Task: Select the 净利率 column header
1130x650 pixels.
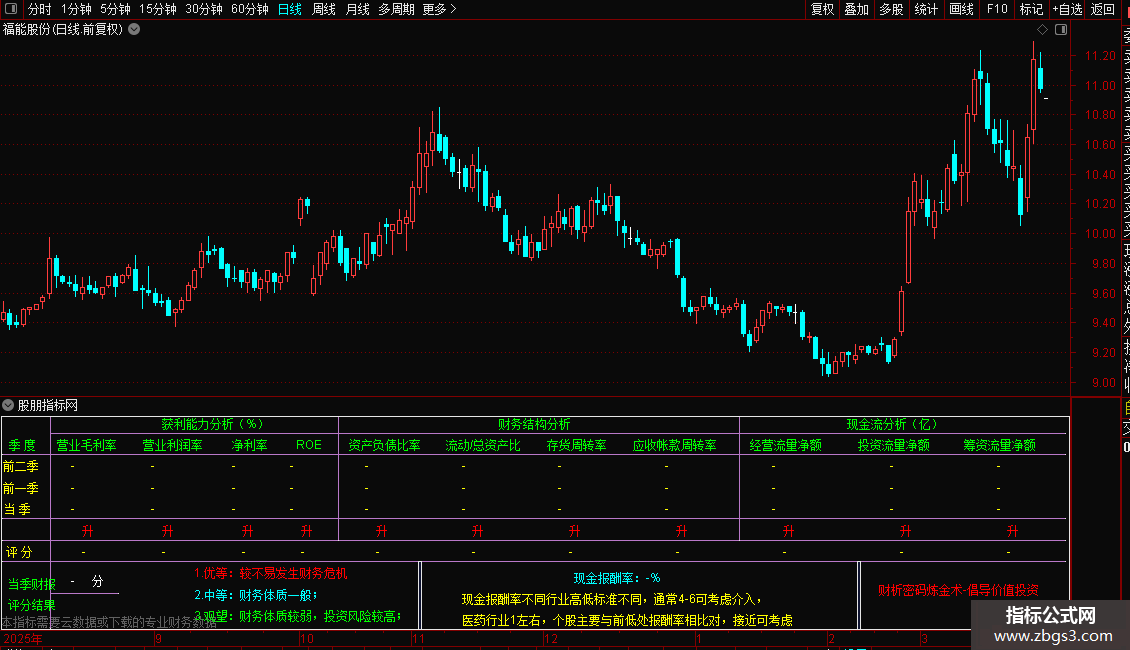Action: (x=249, y=445)
